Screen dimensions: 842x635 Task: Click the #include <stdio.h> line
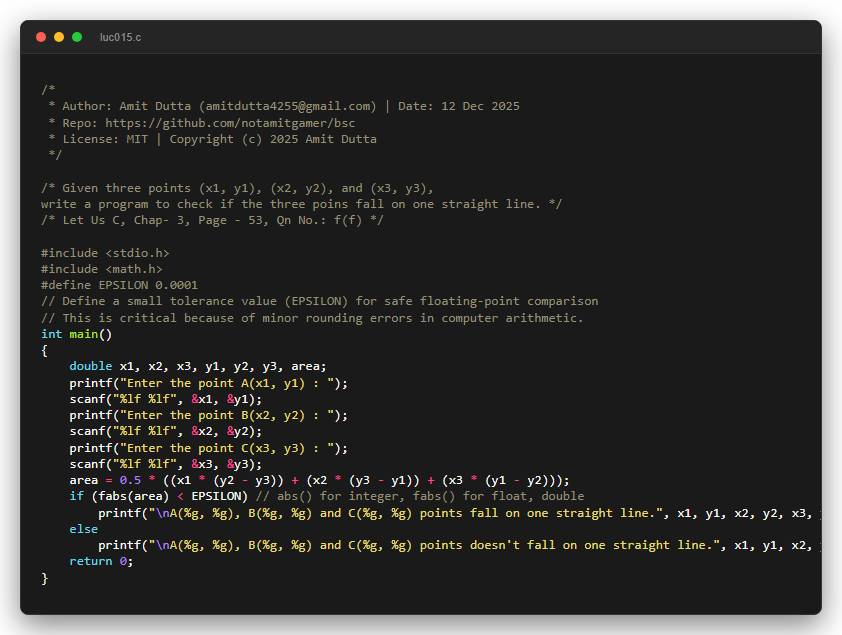point(105,253)
